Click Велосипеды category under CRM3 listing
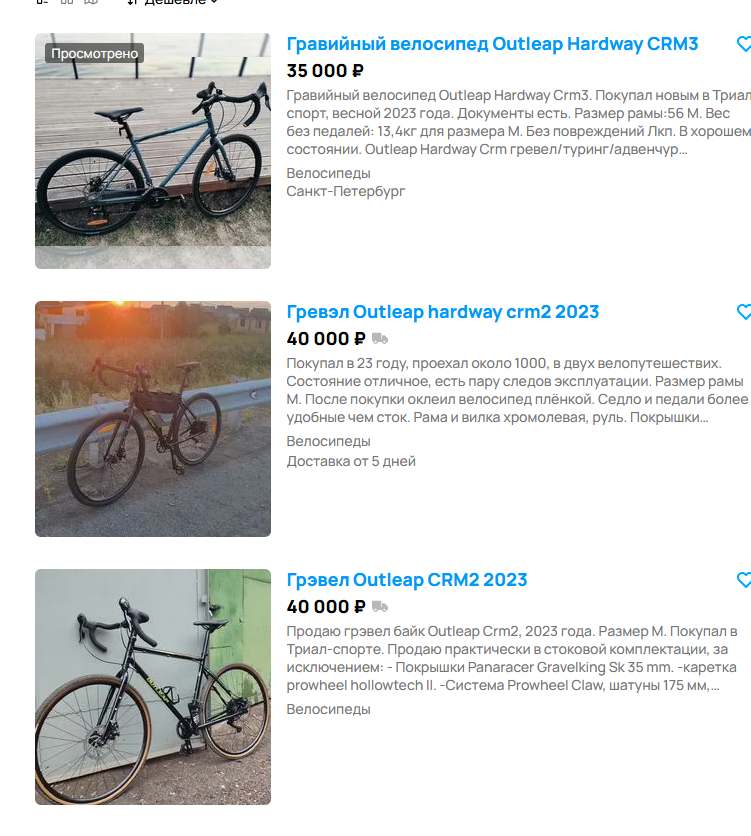The image size is (751, 836). pos(328,173)
